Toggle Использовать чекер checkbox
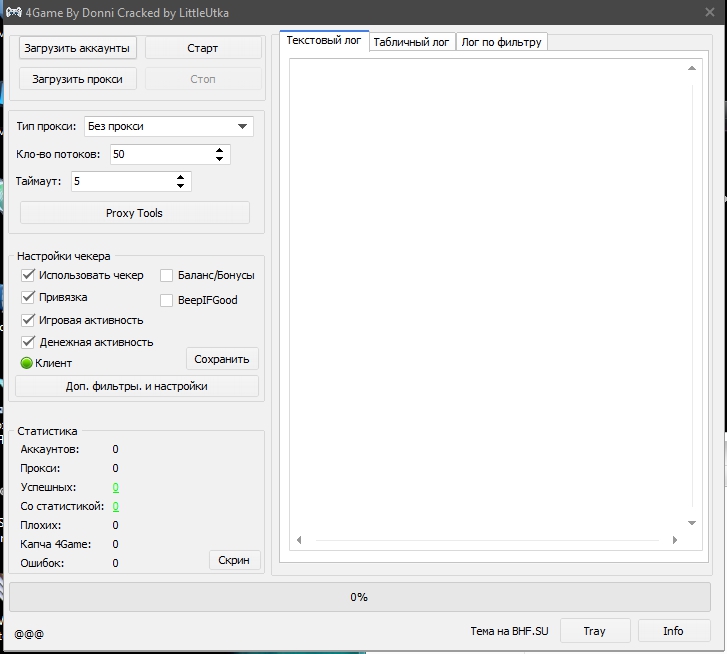Viewport: 727px width, 654px height. [28, 275]
